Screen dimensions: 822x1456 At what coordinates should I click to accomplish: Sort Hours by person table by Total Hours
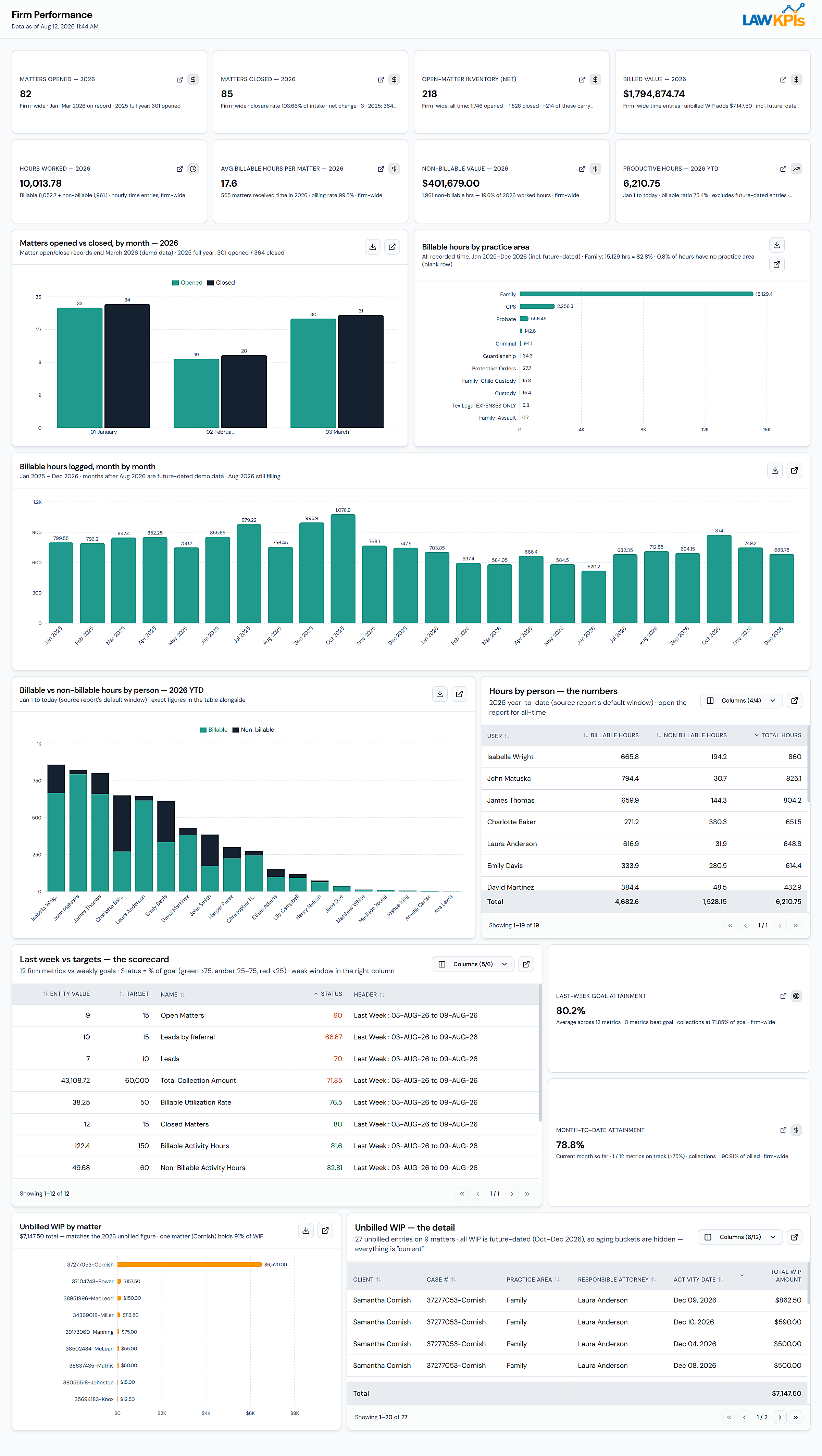coord(777,735)
